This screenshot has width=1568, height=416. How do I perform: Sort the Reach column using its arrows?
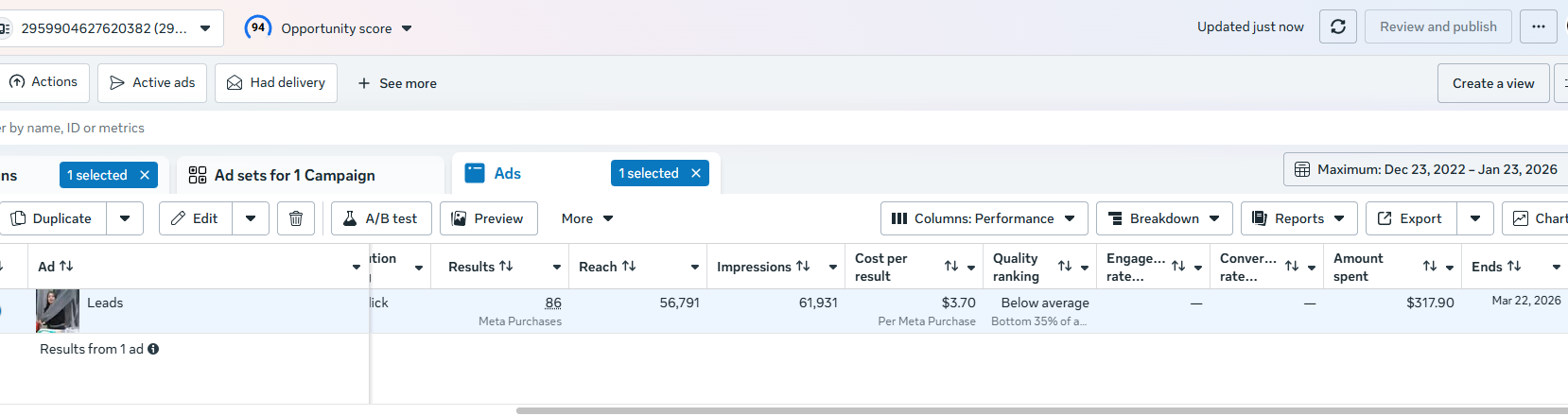[629, 267]
